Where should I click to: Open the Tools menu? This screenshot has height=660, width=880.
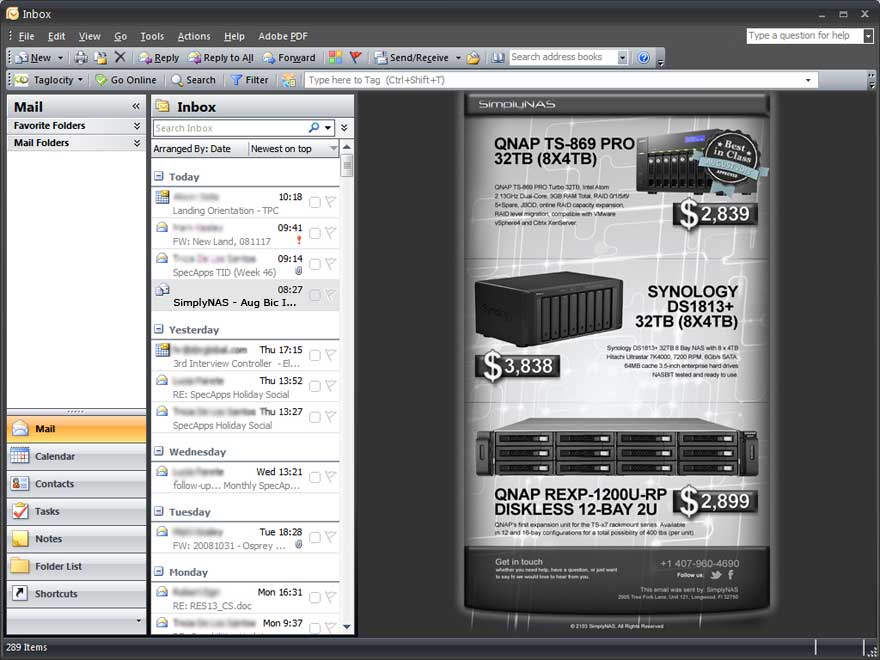tap(152, 36)
